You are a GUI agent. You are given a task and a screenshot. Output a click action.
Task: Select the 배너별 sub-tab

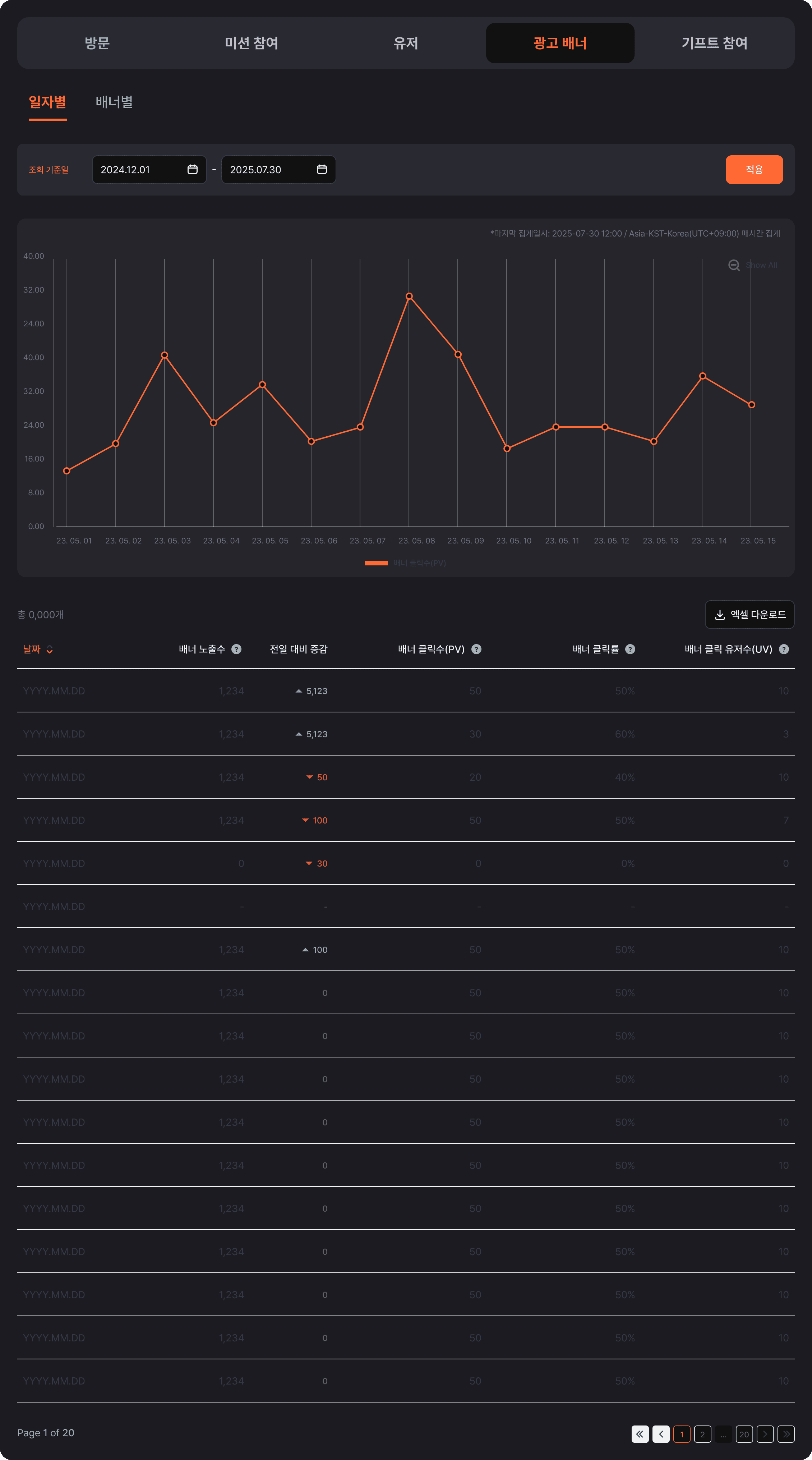click(114, 102)
